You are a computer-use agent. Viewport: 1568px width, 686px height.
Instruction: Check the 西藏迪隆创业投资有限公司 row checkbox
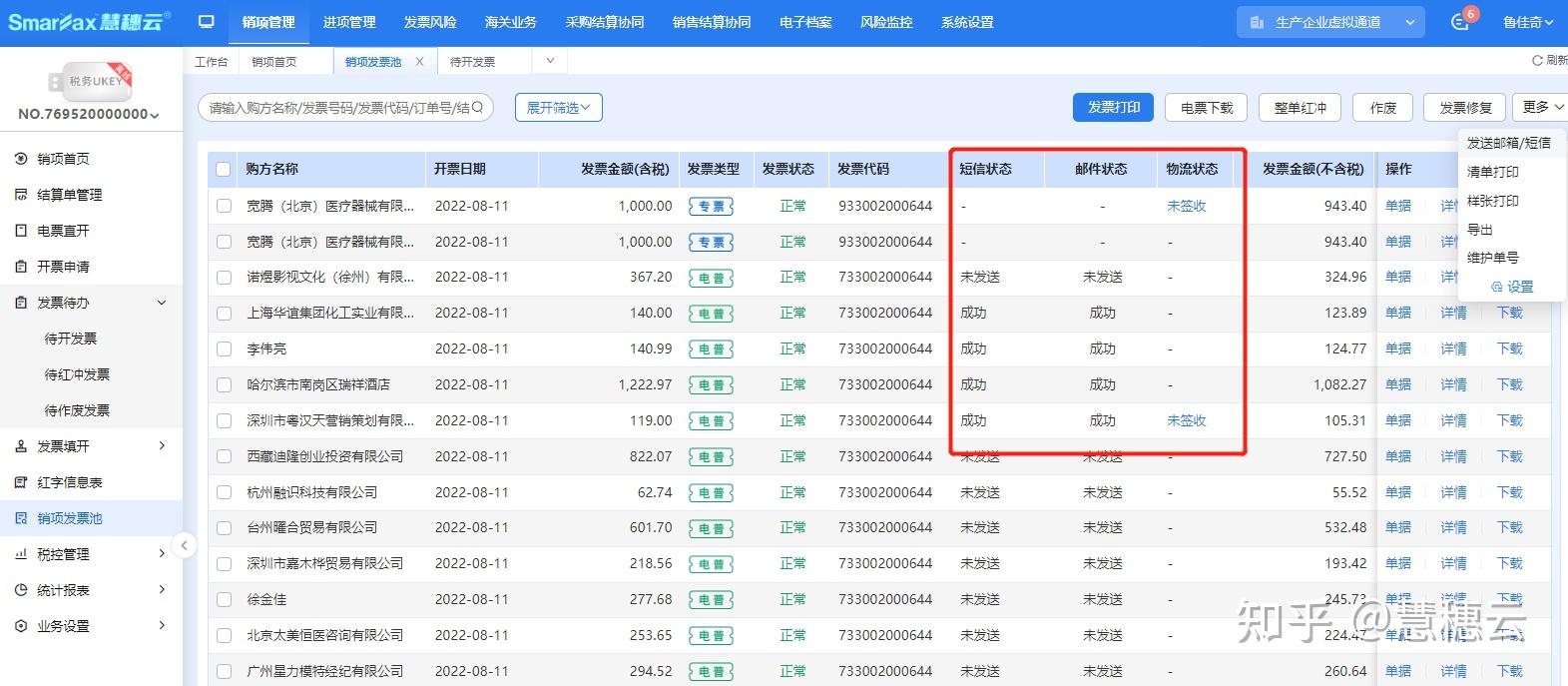point(224,457)
